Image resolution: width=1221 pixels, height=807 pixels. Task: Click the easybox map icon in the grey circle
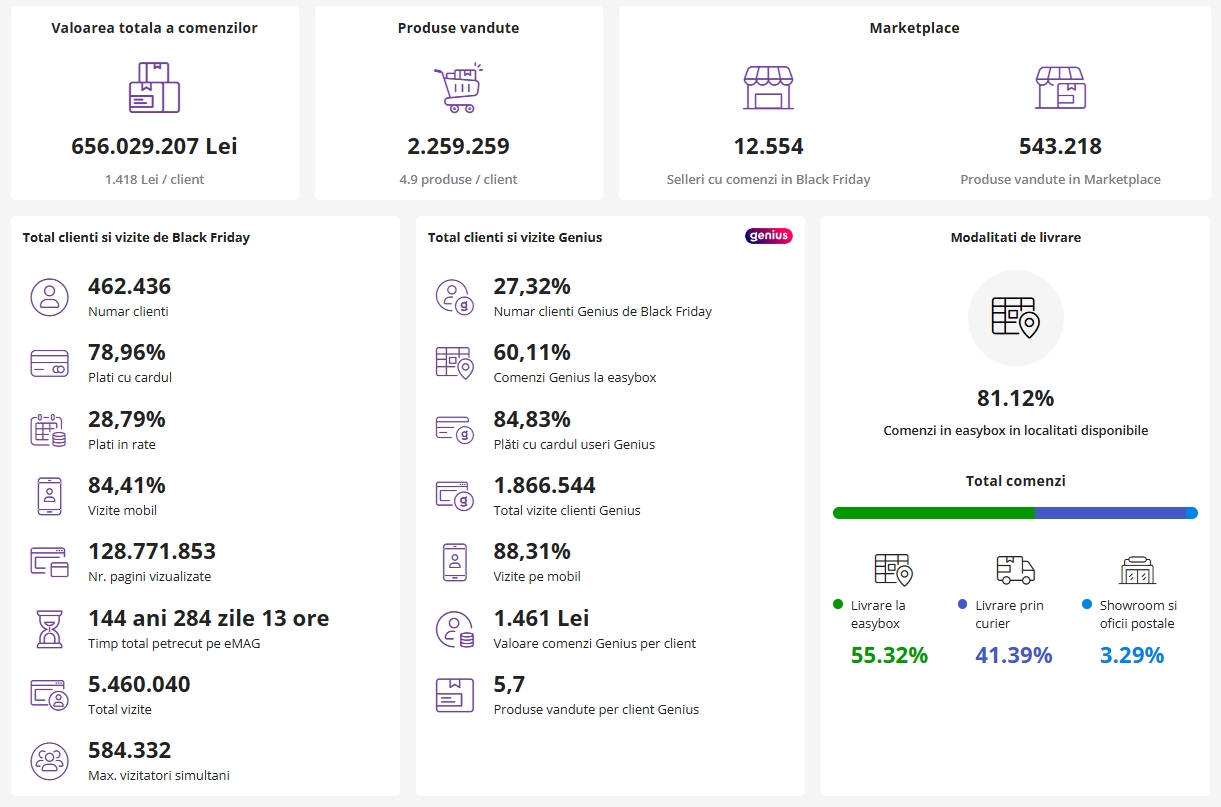point(1015,317)
